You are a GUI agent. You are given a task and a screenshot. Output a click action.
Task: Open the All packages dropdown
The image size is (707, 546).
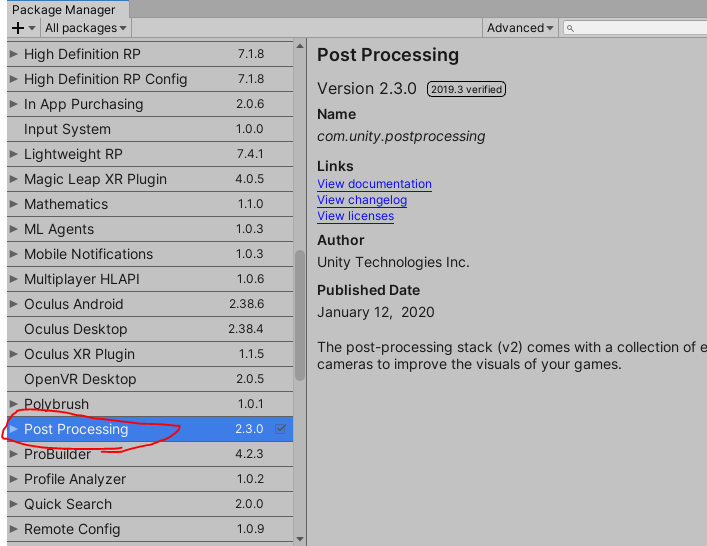86,28
